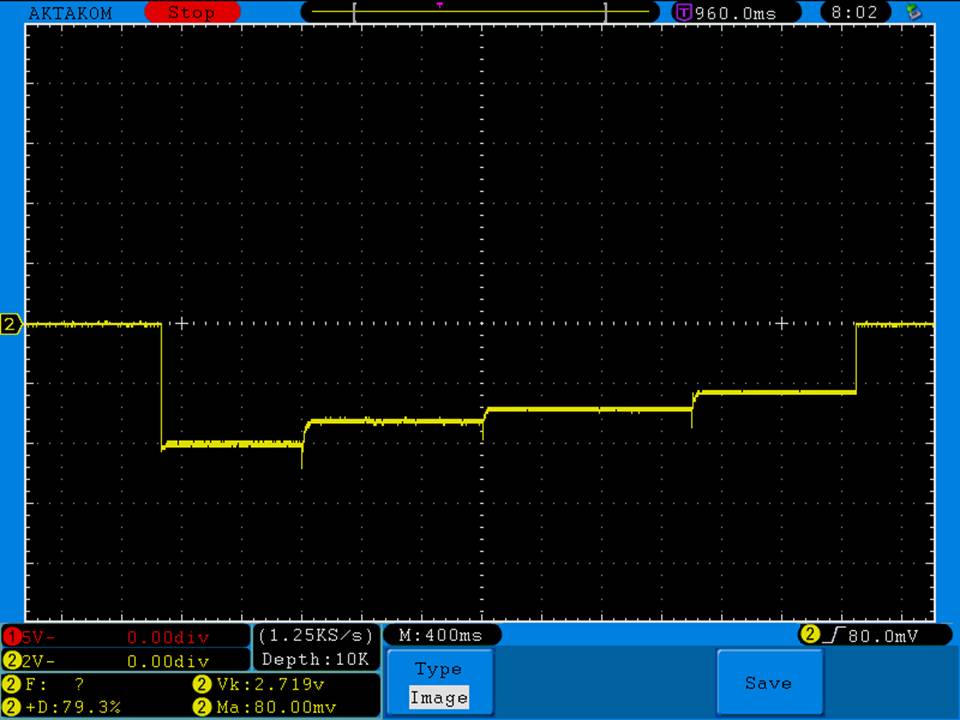Select the yellow channel 2 indicator (2V)

pos(12,660)
